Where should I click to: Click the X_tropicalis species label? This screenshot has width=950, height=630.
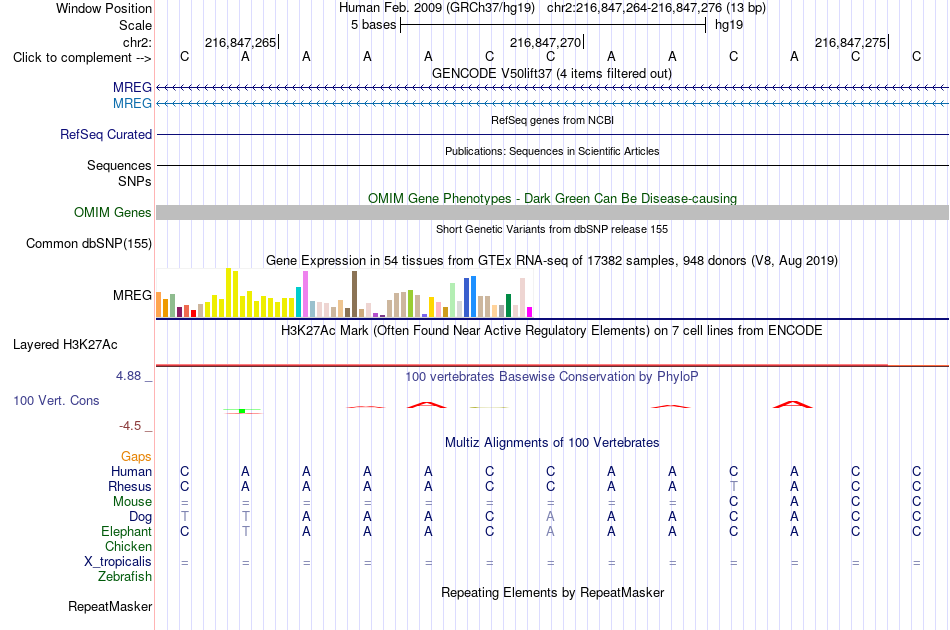[118, 562]
